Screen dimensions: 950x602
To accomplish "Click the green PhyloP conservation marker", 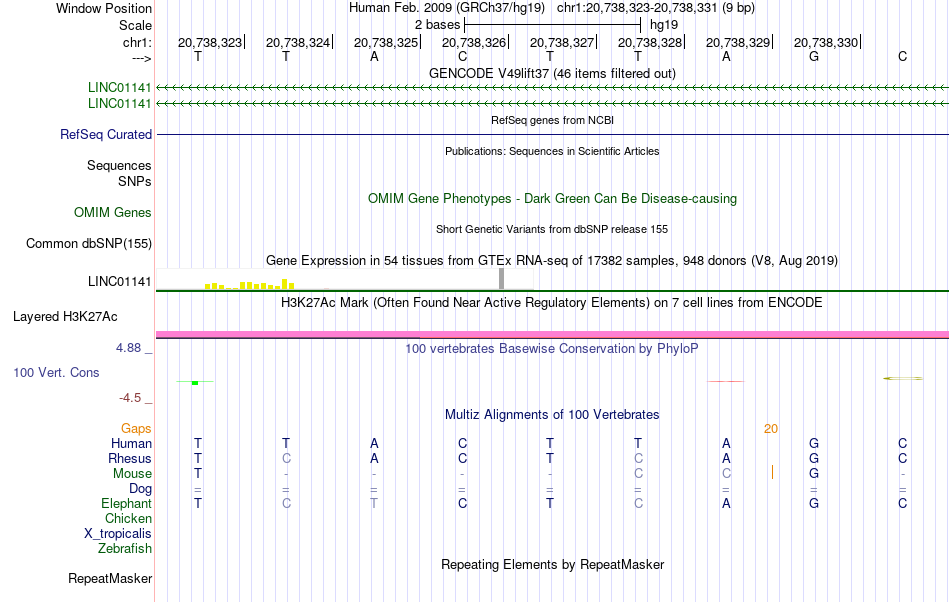I will click(195, 382).
